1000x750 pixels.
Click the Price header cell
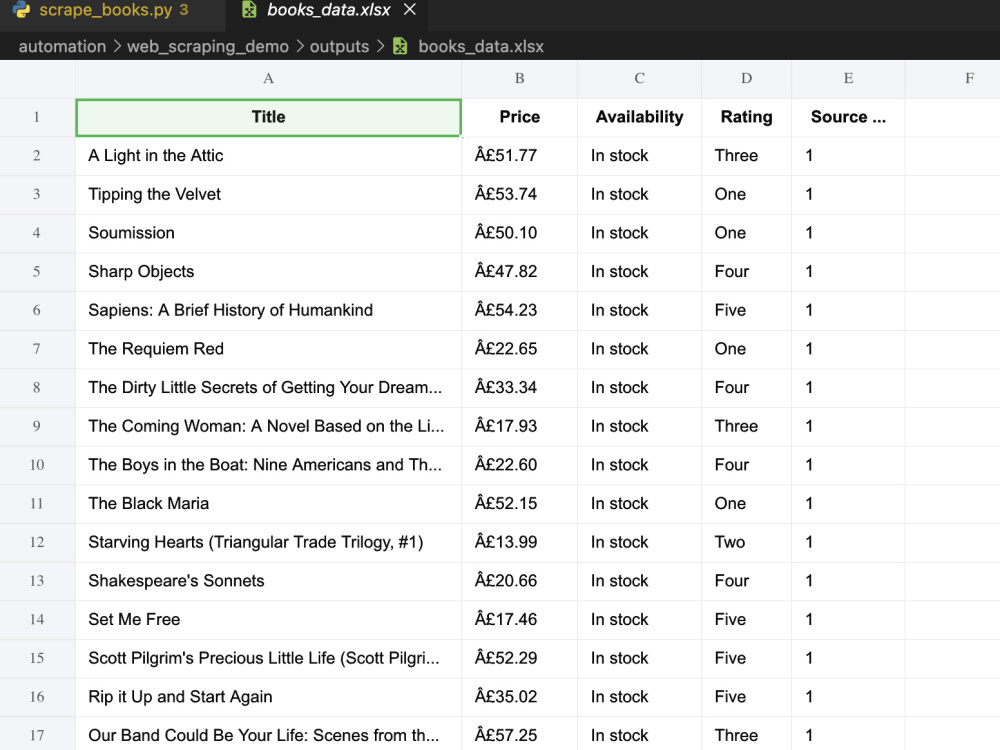point(520,117)
